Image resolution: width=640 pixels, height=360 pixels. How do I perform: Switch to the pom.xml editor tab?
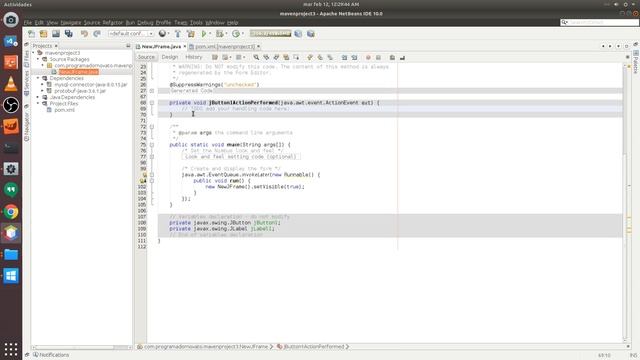point(224,47)
